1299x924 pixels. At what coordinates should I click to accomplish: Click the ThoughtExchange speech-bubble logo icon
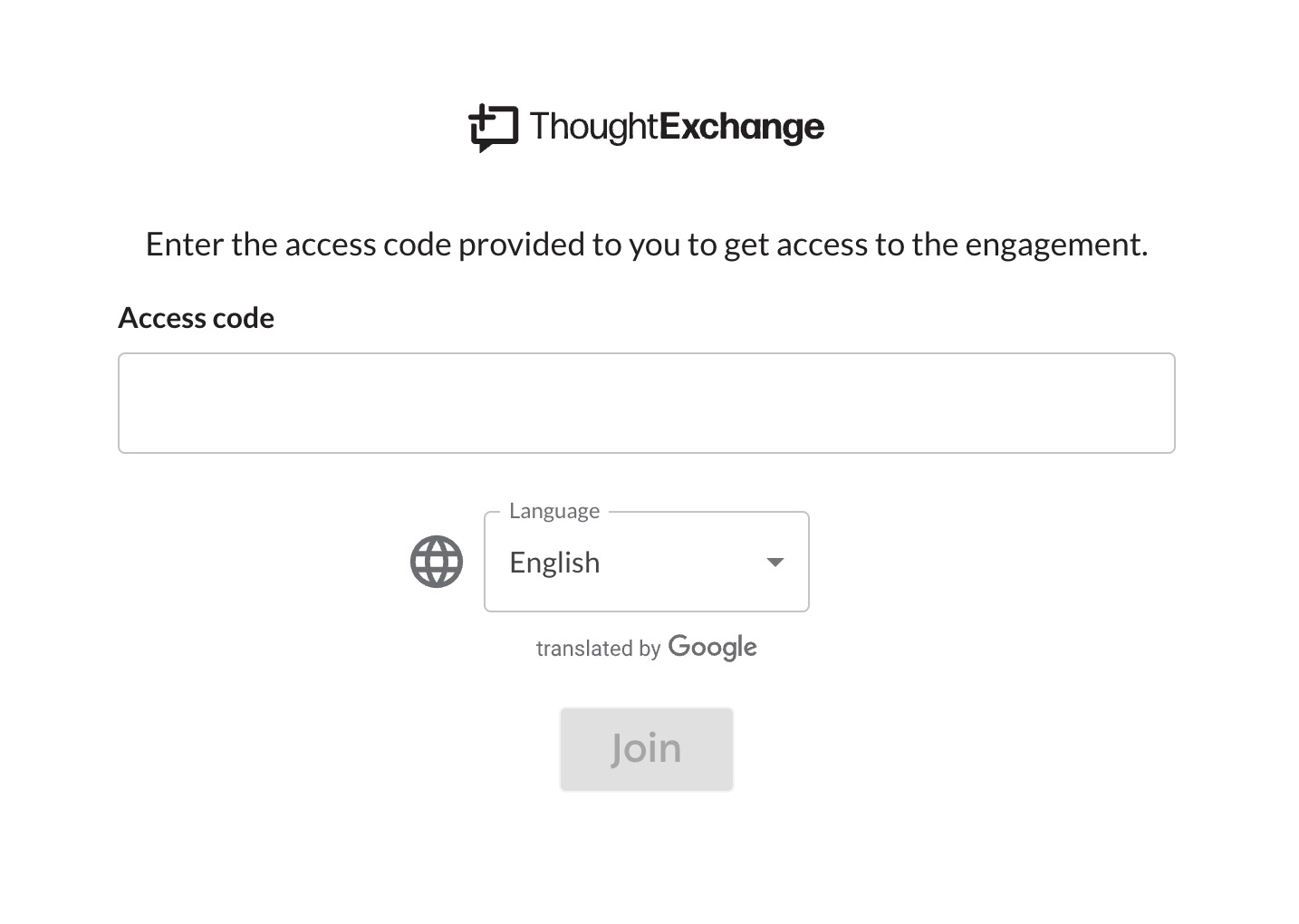493,128
